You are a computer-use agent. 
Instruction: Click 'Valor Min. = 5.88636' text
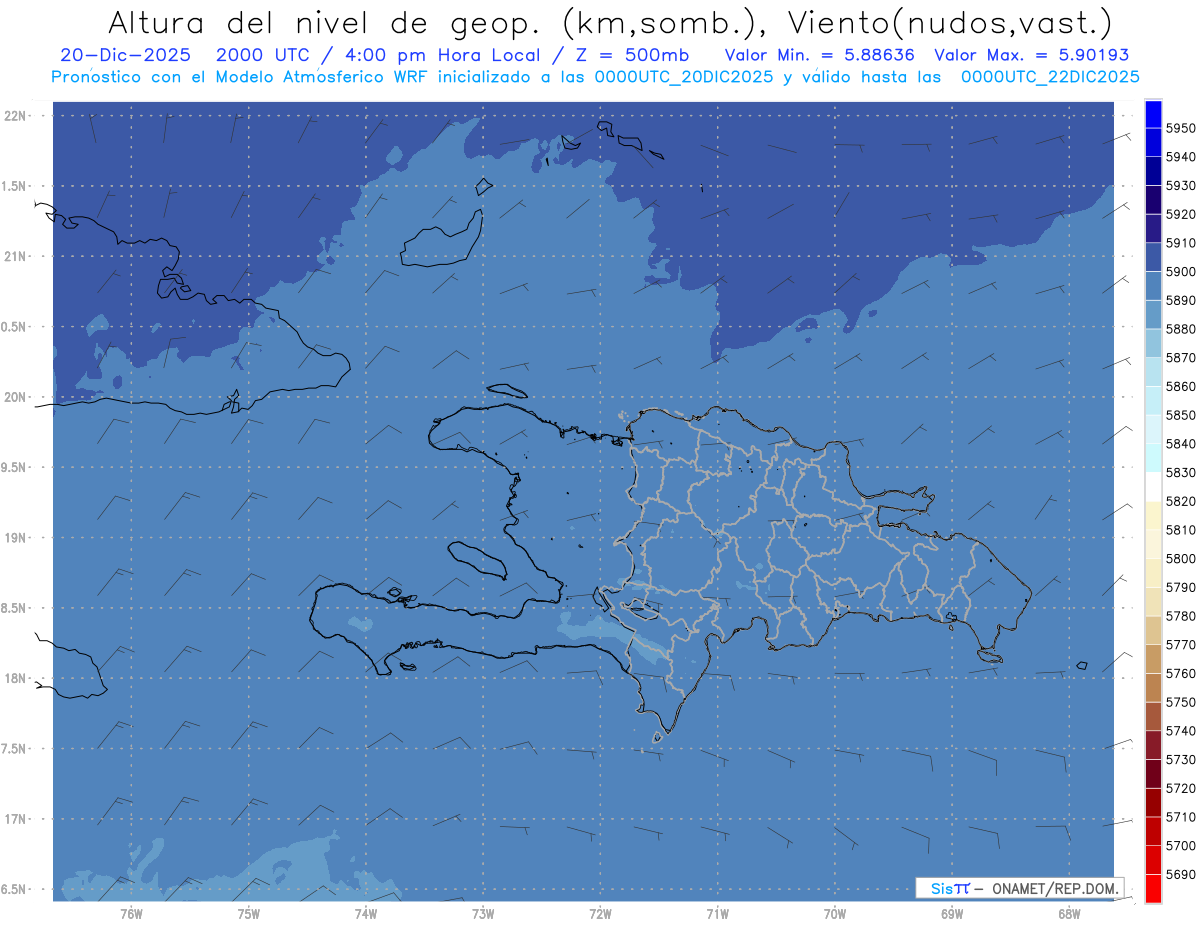[x=820, y=56]
